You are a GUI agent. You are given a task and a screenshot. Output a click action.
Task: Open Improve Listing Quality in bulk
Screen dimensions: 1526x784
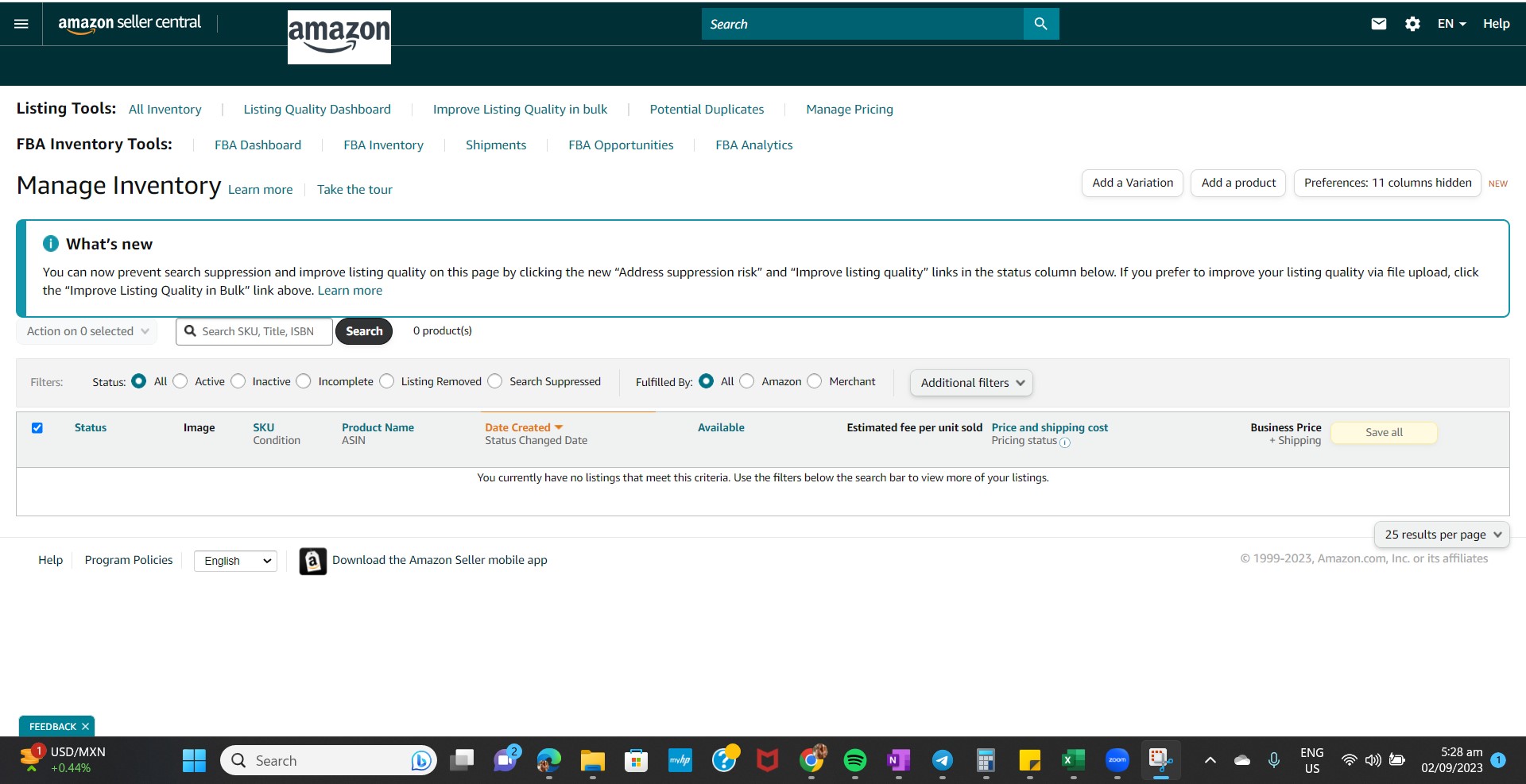(520, 110)
